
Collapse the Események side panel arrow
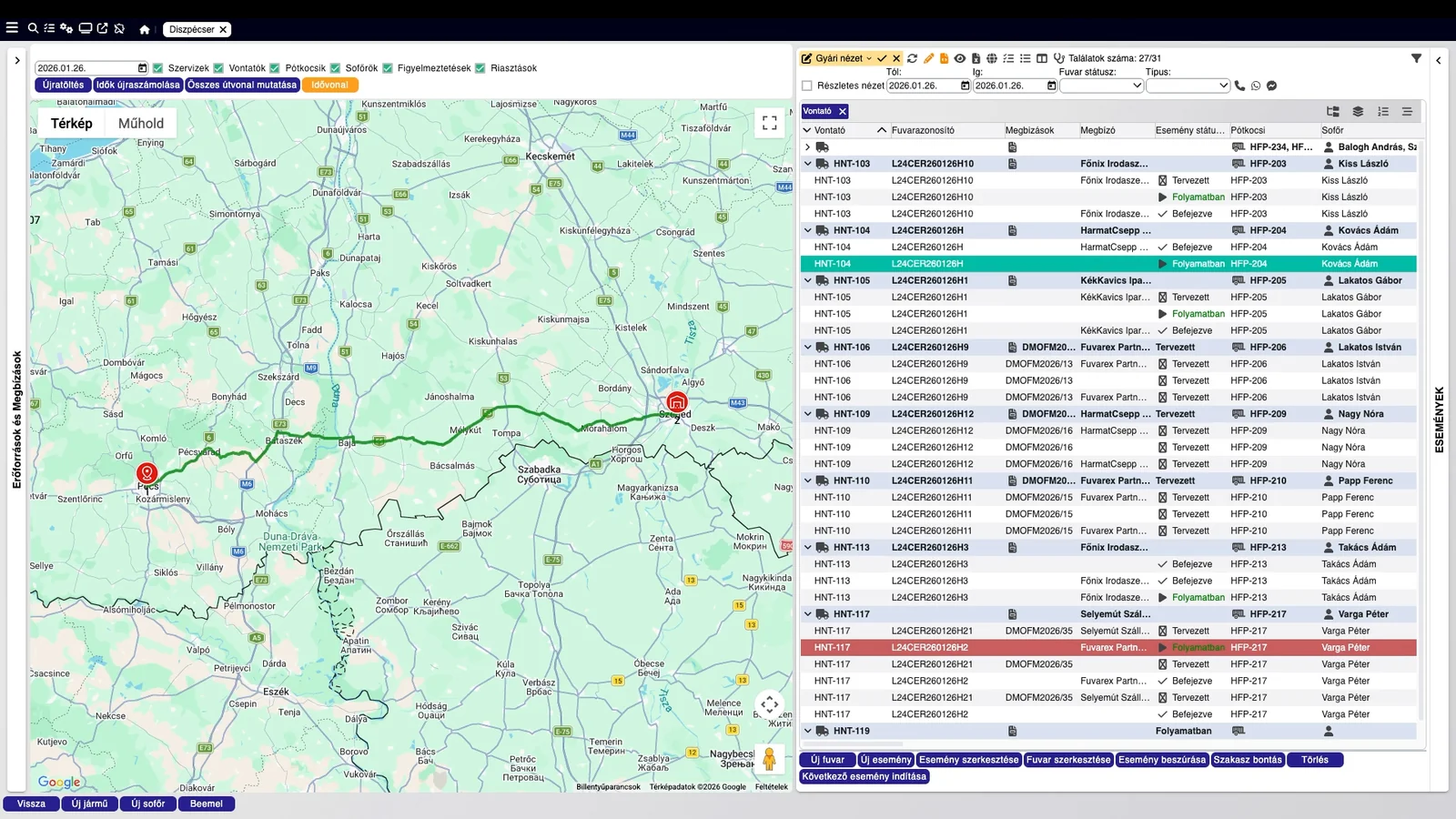1438,61
